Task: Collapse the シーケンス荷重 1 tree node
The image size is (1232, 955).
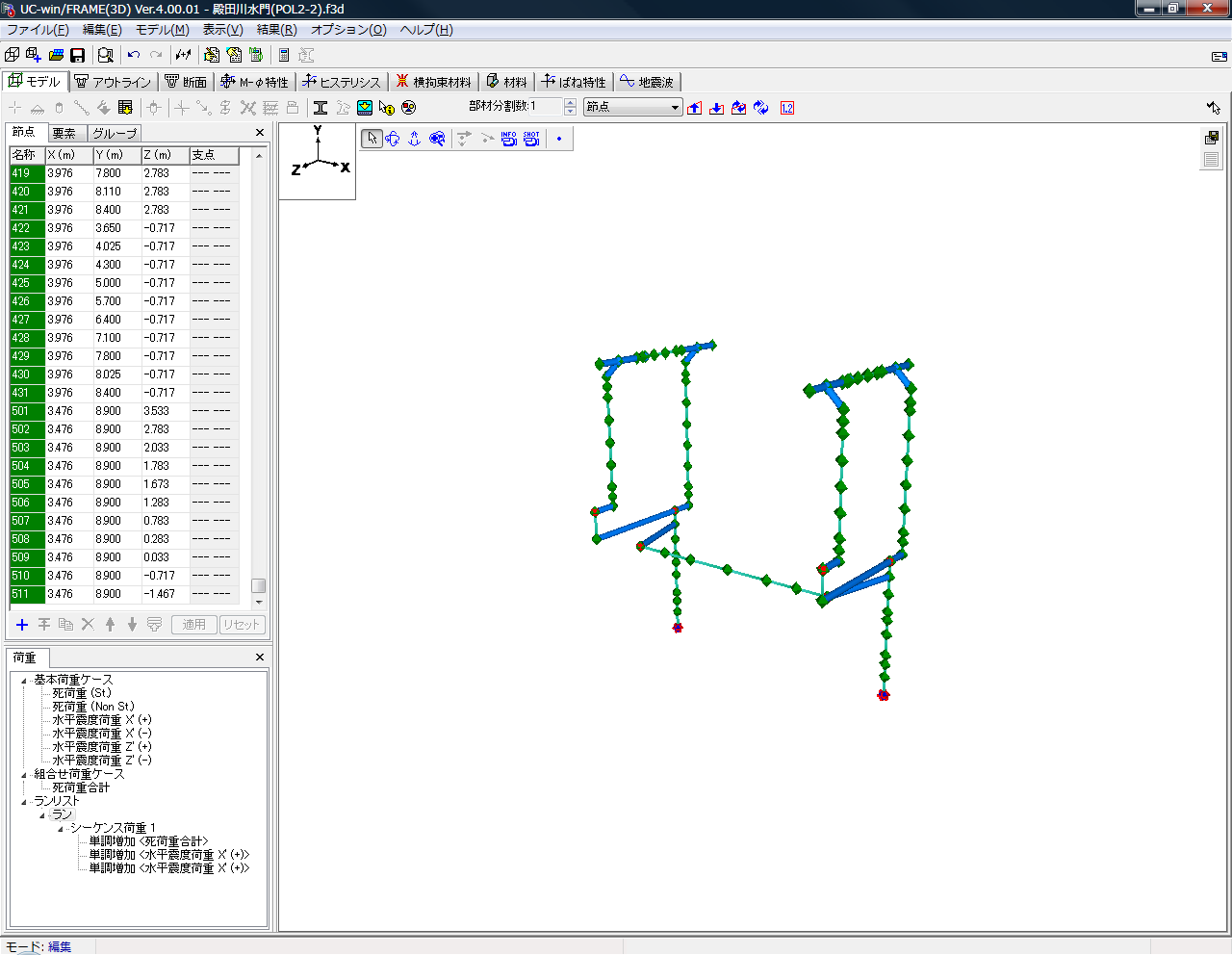Action: [x=61, y=829]
